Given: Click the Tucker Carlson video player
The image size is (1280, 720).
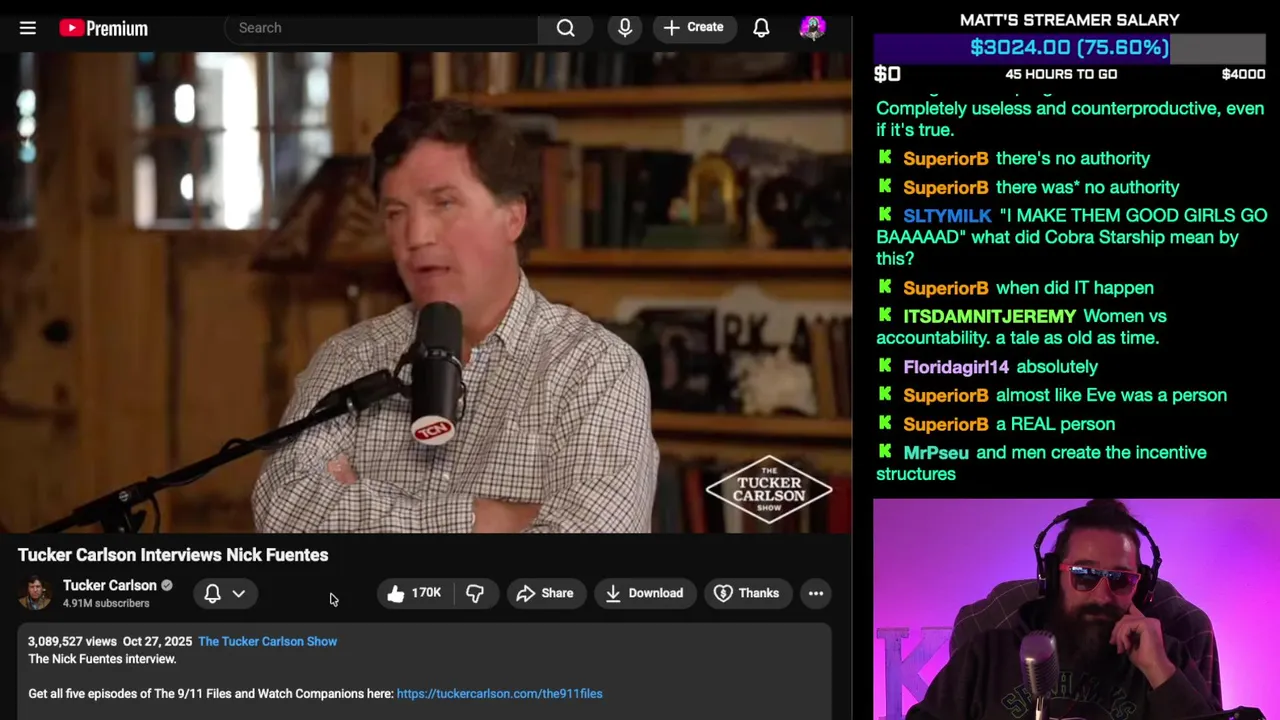Looking at the screenshot, I should 426,292.
